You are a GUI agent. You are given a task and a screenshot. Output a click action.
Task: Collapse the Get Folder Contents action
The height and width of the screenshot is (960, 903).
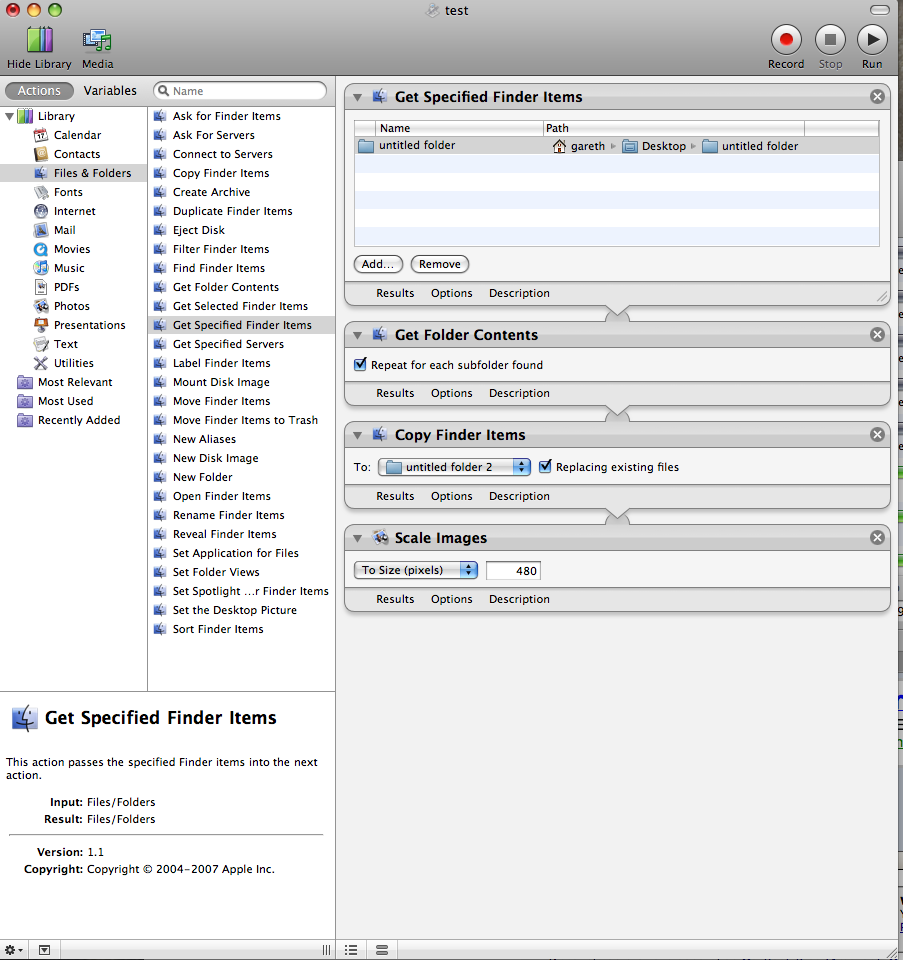(358, 335)
